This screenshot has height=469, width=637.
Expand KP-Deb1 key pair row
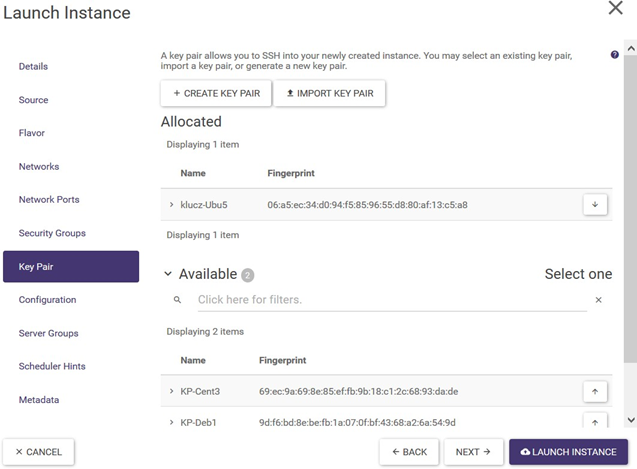[x=172, y=422]
